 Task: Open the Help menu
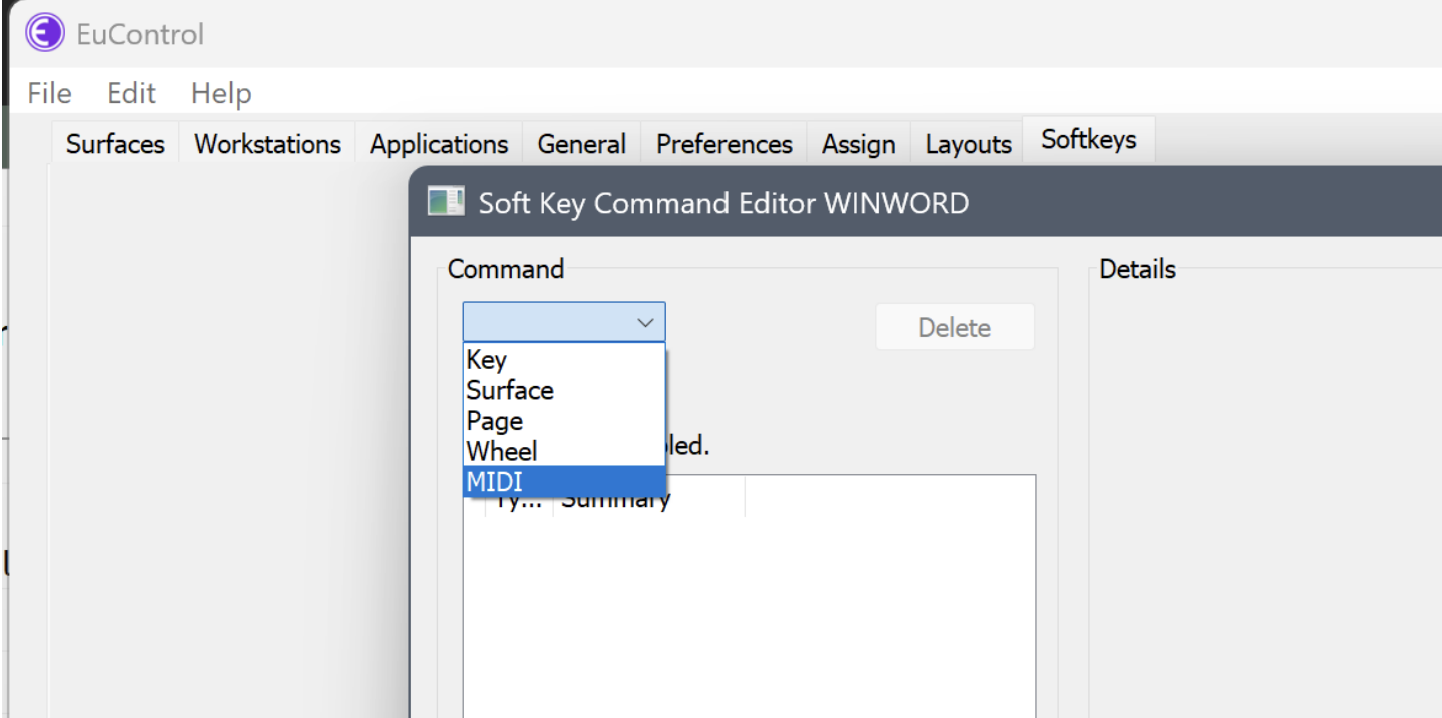pyautogui.click(x=221, y=94)
